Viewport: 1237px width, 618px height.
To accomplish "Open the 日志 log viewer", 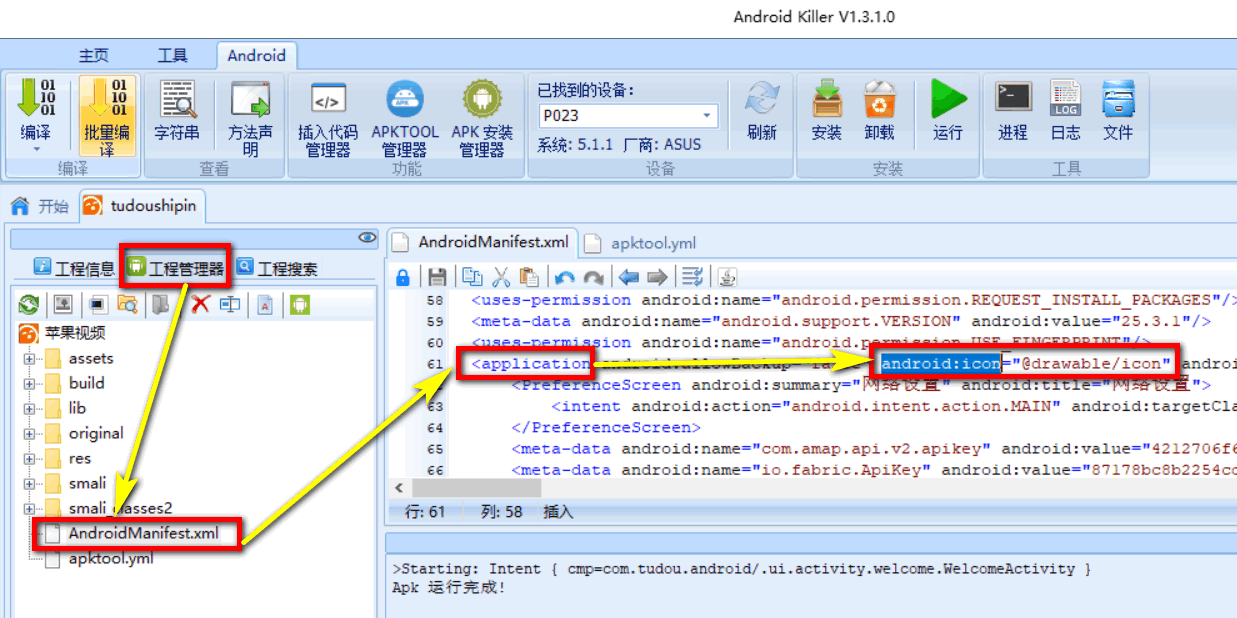I will tap(1066, 110).
